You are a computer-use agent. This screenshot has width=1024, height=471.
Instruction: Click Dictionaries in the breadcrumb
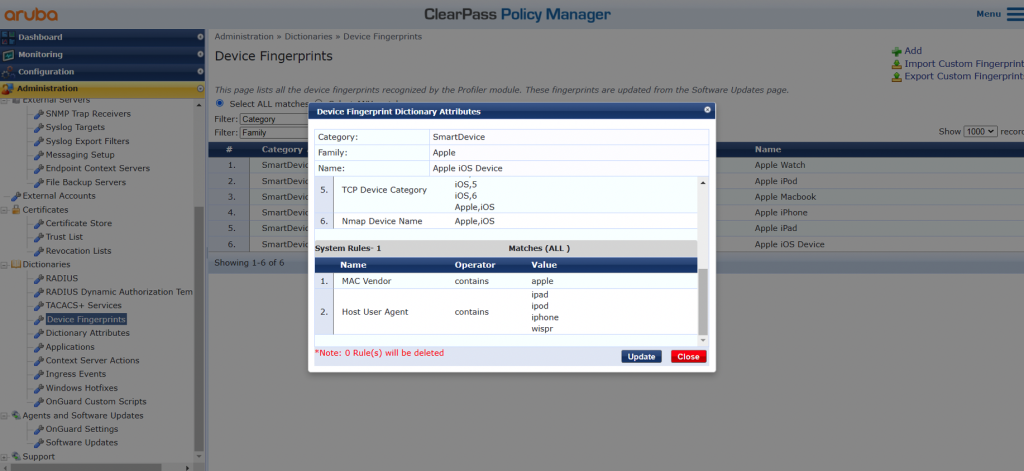point(308,37)
